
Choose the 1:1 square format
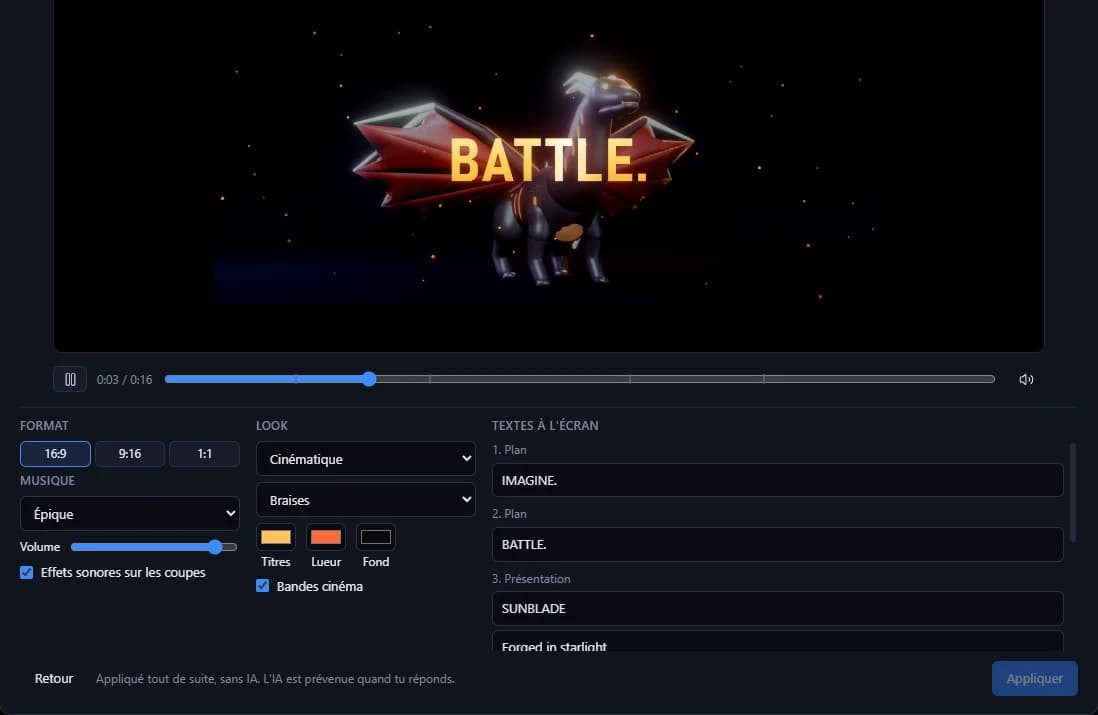[x=204, y=454]
